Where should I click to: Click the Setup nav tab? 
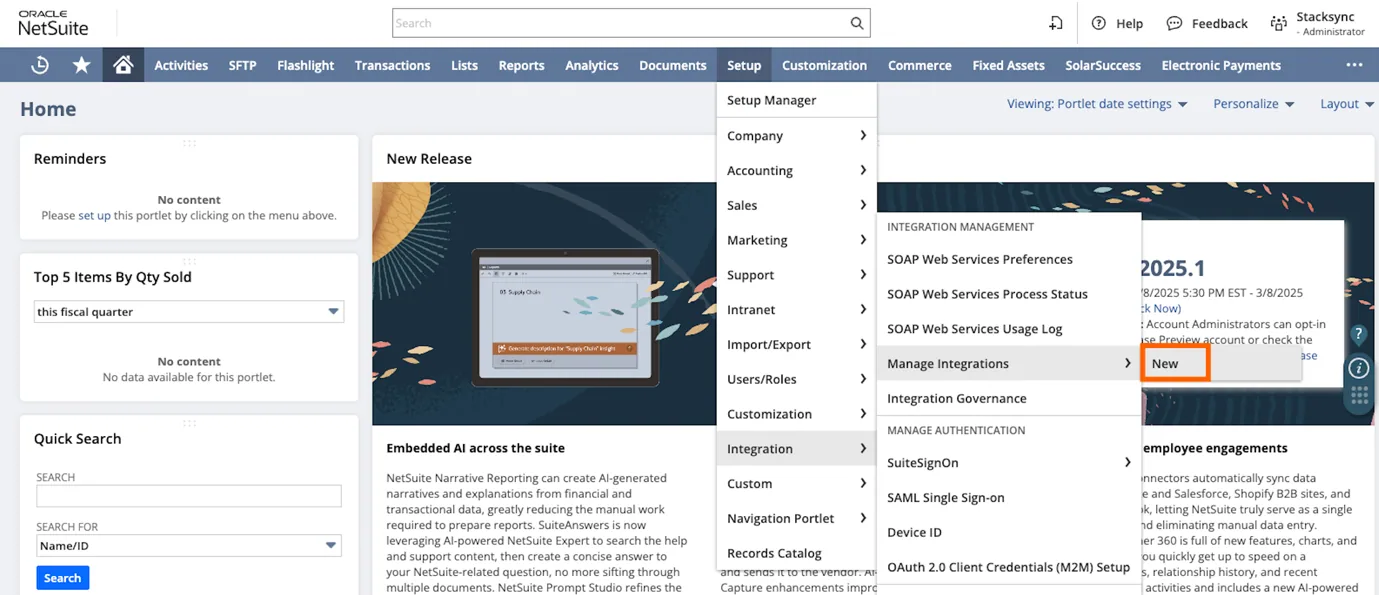(x=744, y=65)
